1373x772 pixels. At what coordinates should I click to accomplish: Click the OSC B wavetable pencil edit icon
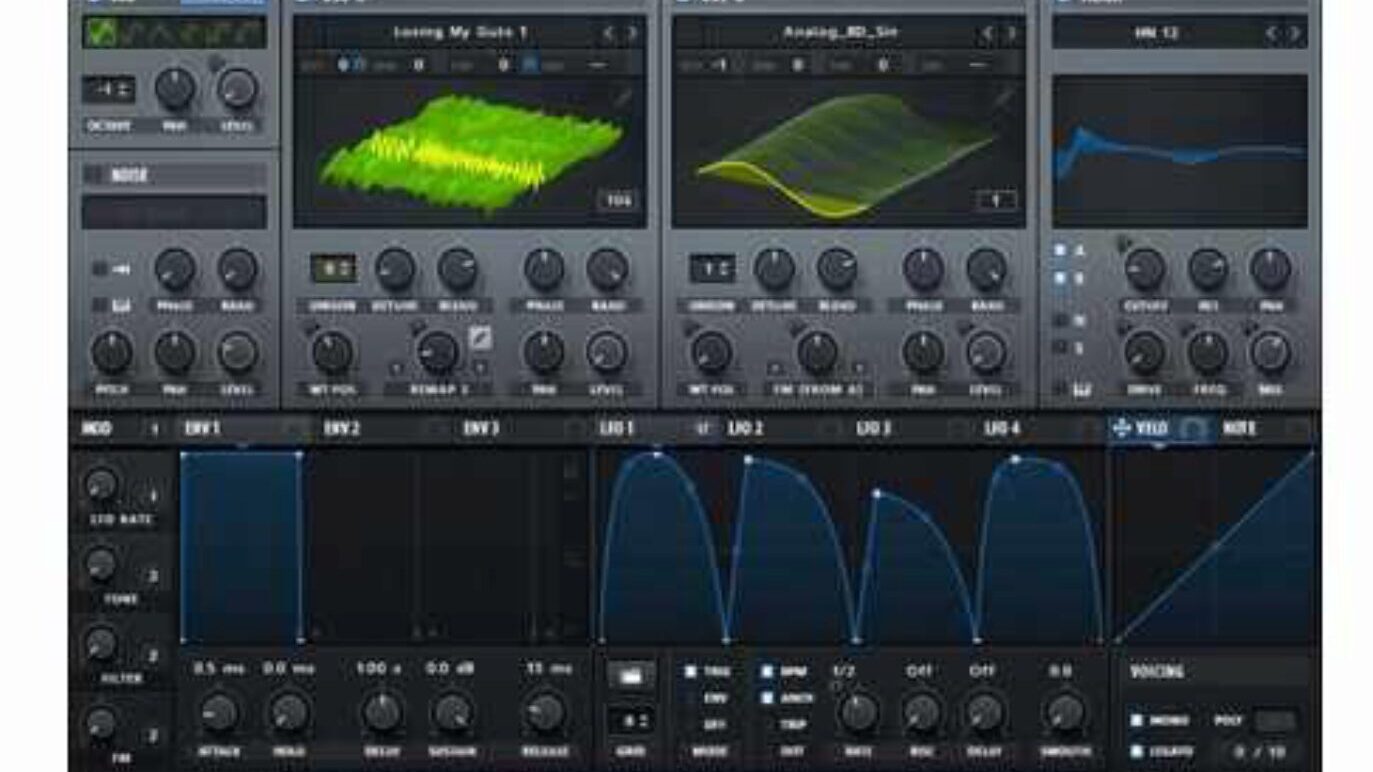point(1003,97)
